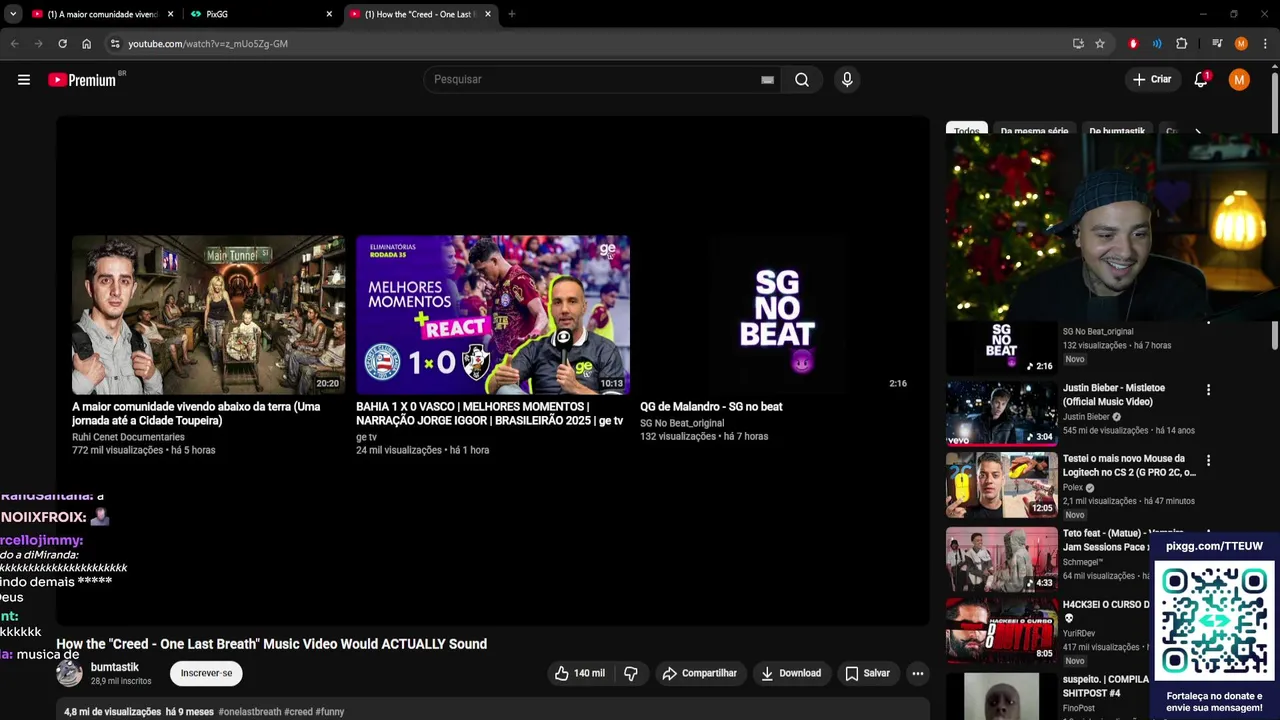Open bumtastik channel avatar
Viewport: 1280px width, 720px height.
pos(69,673)
